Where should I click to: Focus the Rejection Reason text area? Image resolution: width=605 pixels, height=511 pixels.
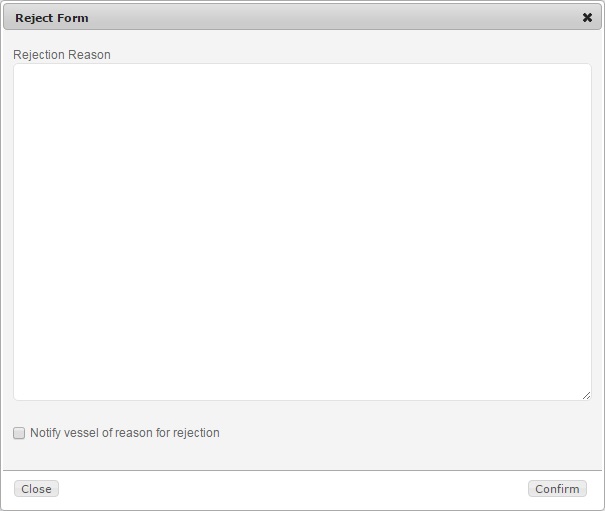point(302,232)
